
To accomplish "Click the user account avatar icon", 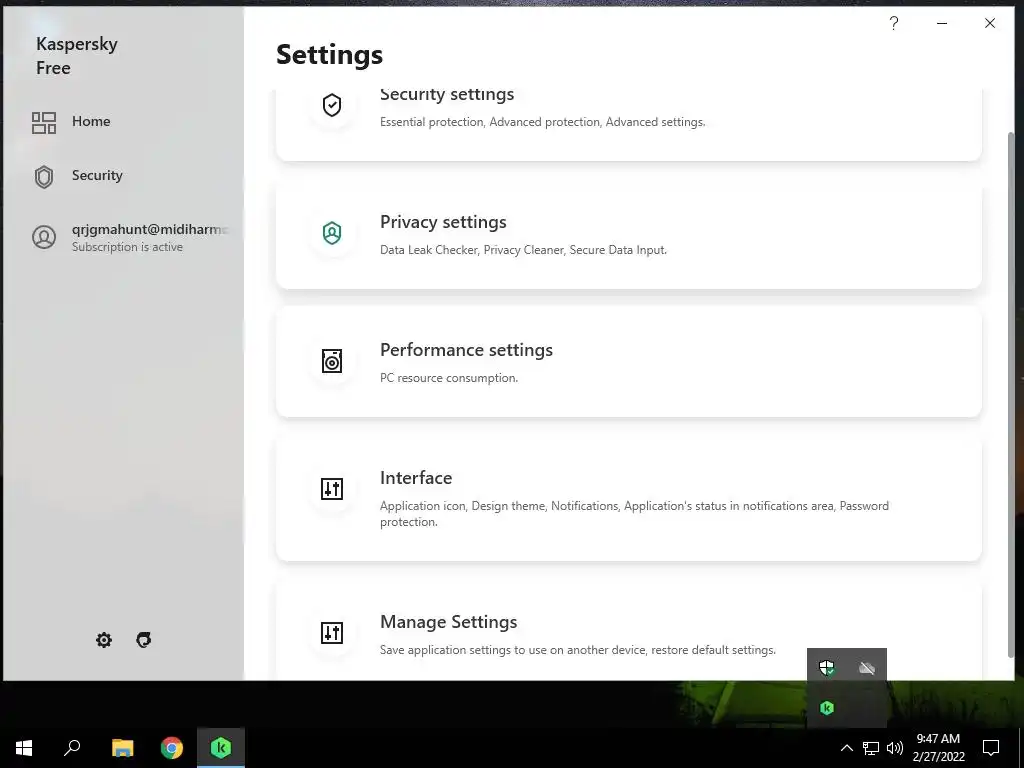I will click(44, 237).
